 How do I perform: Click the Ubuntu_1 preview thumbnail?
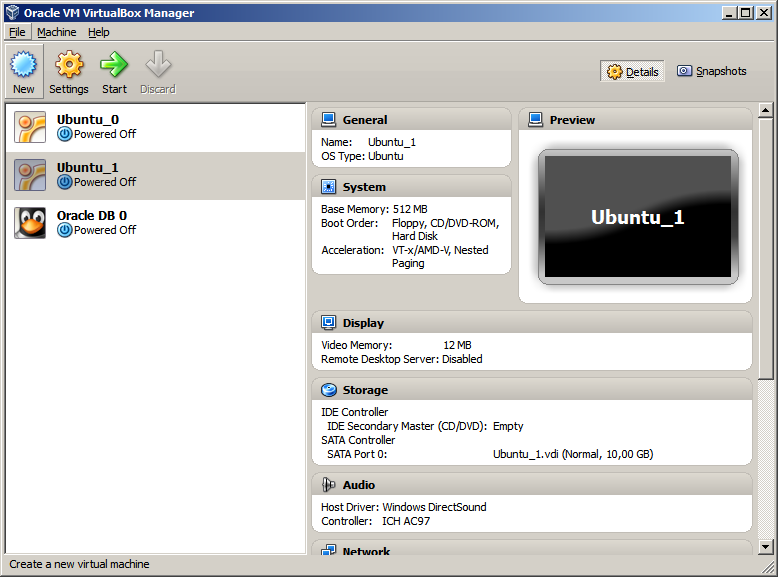pyautogui.click(x=638, y=217)
